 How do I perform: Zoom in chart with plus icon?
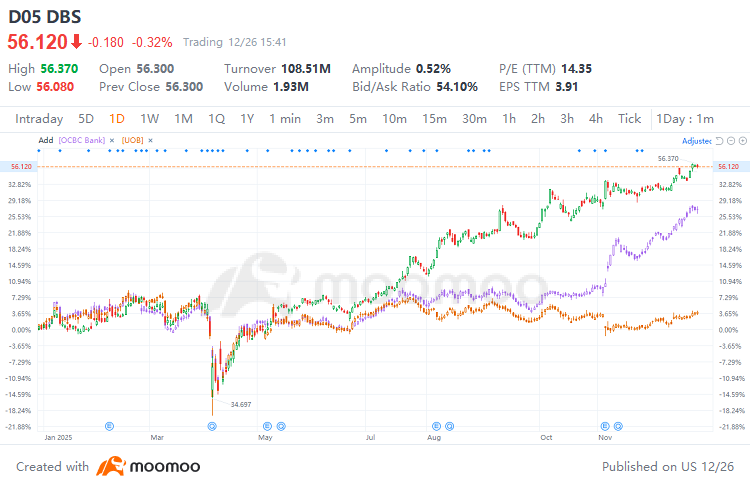[742, 141]
